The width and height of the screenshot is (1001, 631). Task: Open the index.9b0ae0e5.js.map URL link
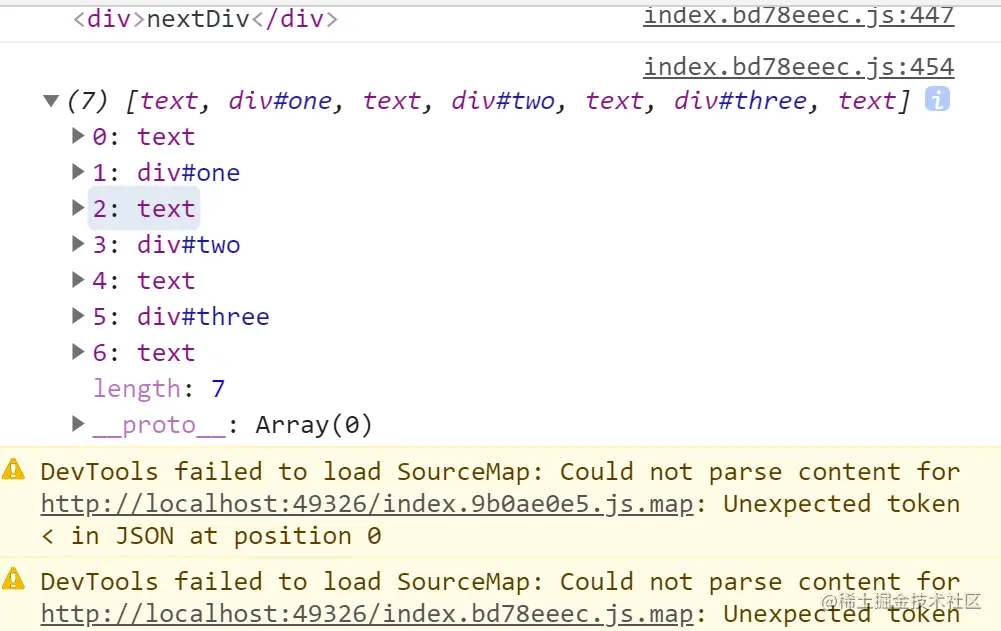367,504
